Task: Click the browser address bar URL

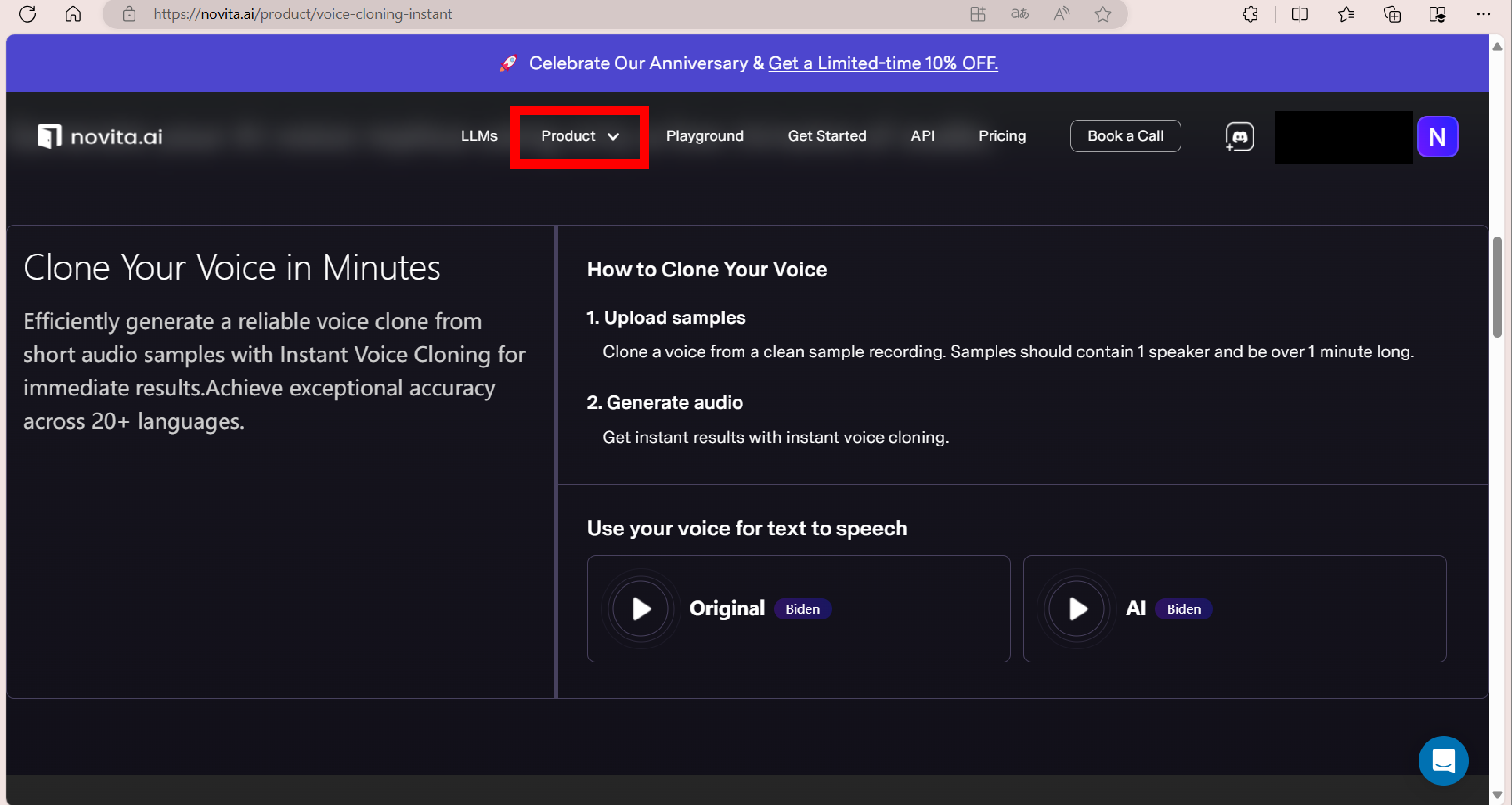Action: point(302,14)
